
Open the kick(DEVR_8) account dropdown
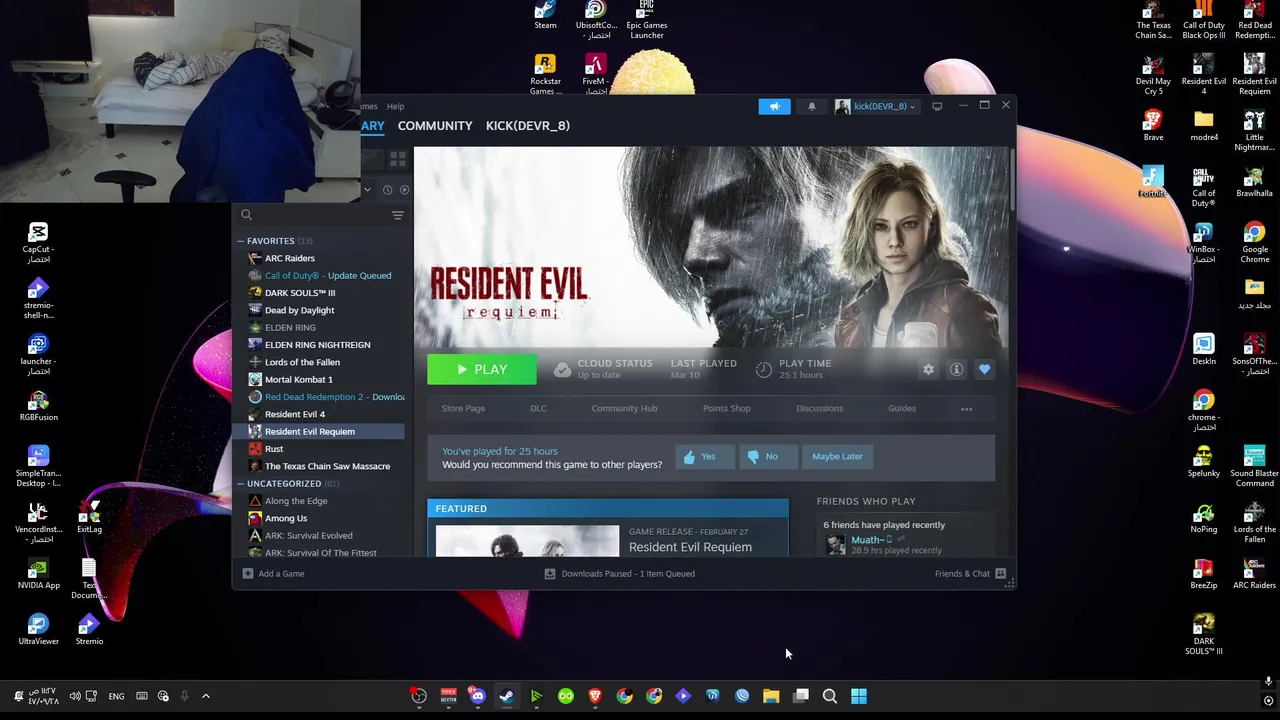pyautogui.click(x=876, y=106)
